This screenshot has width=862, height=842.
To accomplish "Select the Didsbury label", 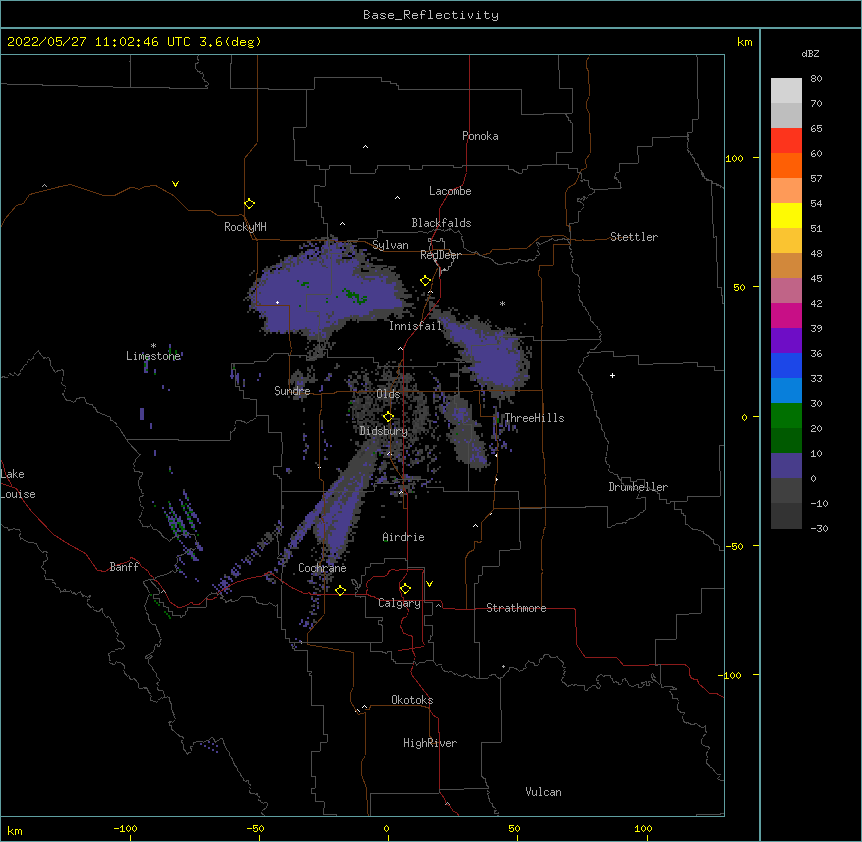I will tap(384, 431).
